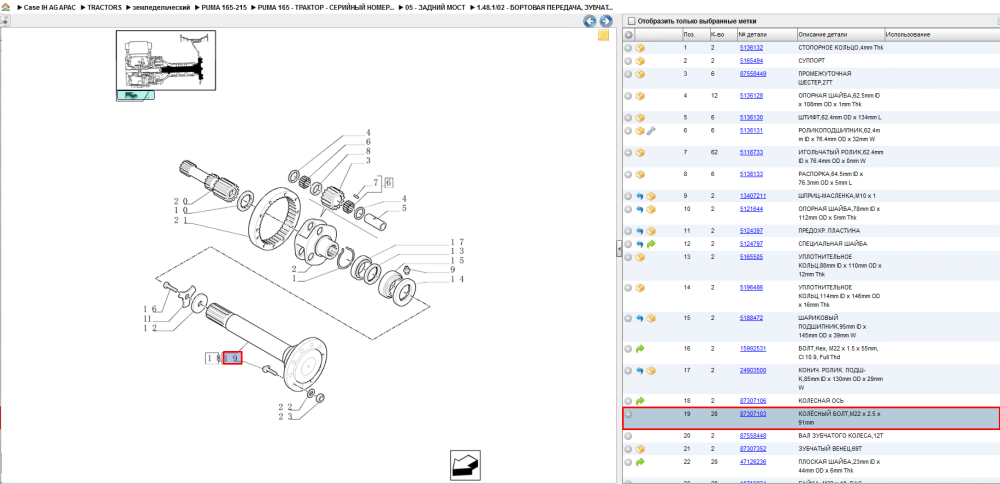Image resolution: width=1000 pixels, height=484 pixels.
Task: Click 'Поз.' column header
Action: click(695, 34)
